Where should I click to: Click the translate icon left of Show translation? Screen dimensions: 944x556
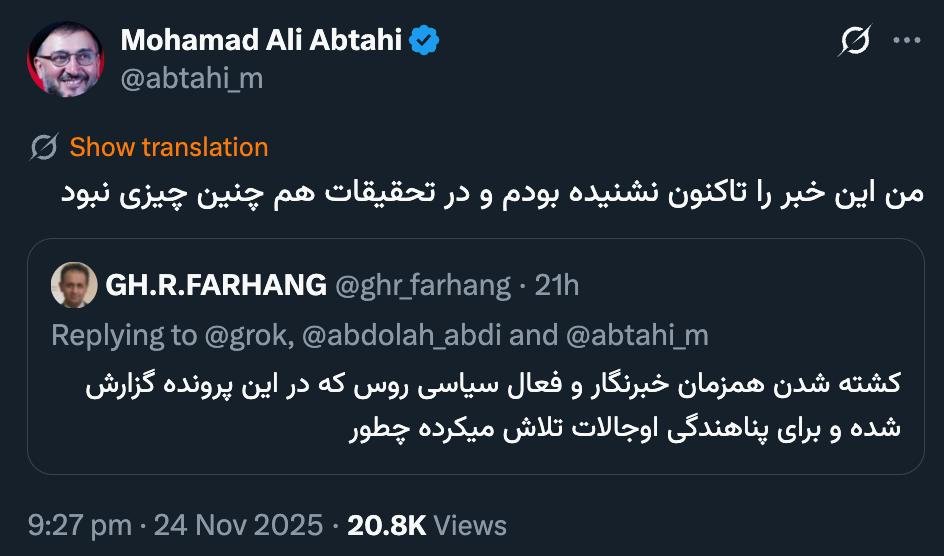44,148
